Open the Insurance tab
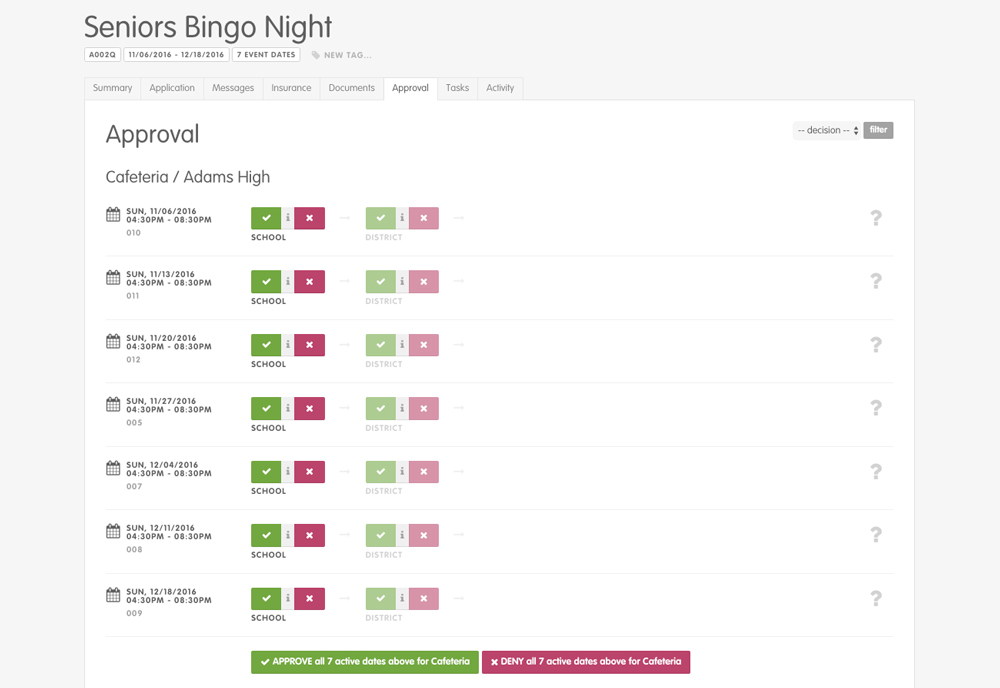Screen dimensions: 1000x688 [x=291, y=88]
